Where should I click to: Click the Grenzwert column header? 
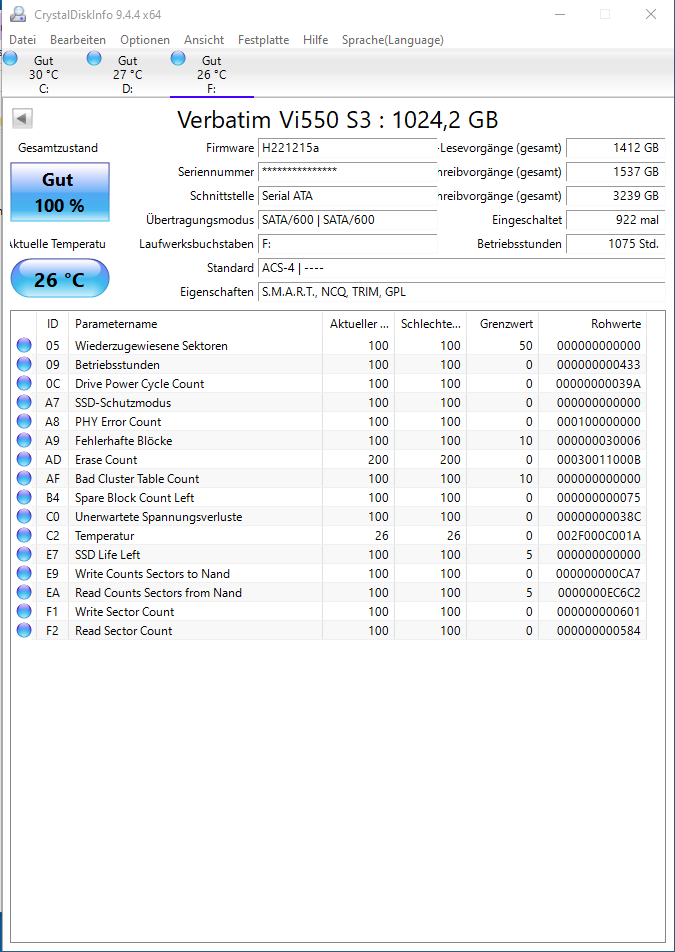[x=502, y=324]
